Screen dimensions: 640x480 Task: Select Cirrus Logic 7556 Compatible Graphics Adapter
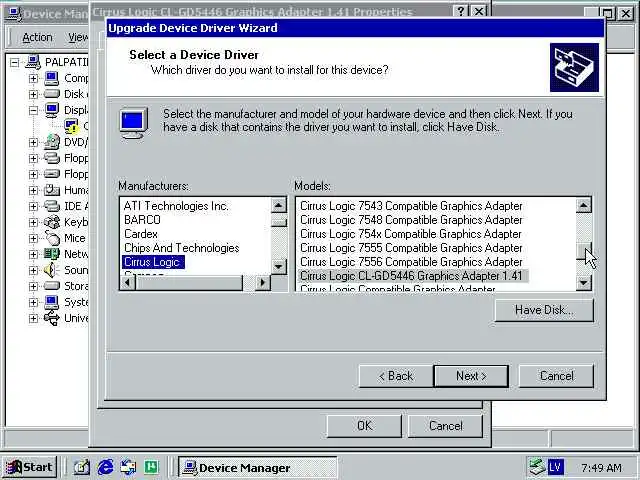[x=411, y=262]
